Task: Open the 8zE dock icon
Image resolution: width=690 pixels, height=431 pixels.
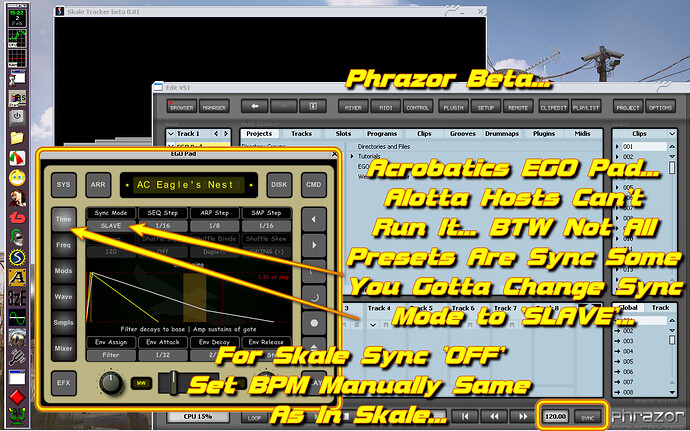Action: tap(17, 298)
